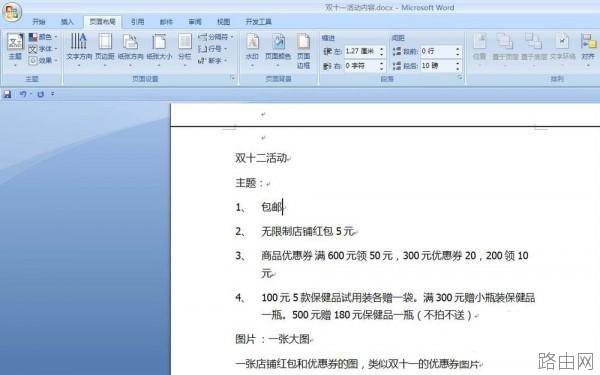
Task: Click the line starting 100 元 5 款保健品
Action: tap(398, 298)
